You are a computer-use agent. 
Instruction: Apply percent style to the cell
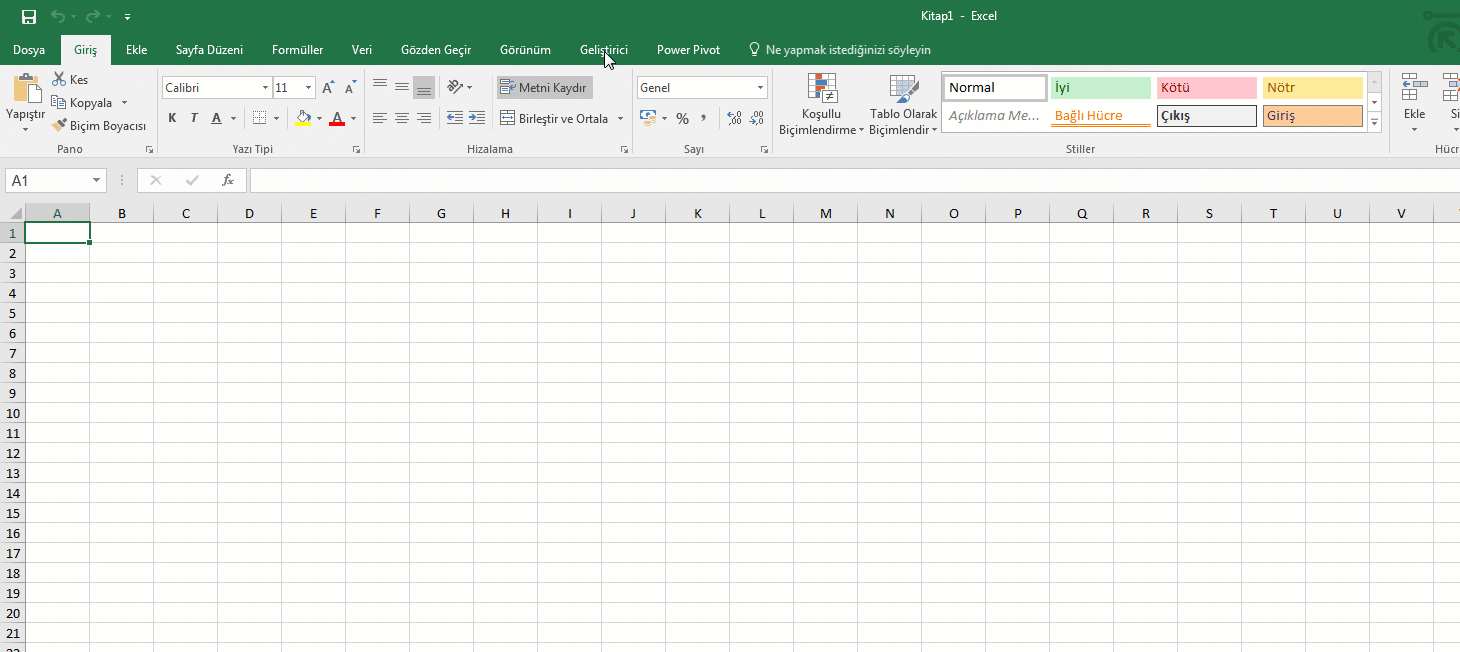tap(682, 118)
